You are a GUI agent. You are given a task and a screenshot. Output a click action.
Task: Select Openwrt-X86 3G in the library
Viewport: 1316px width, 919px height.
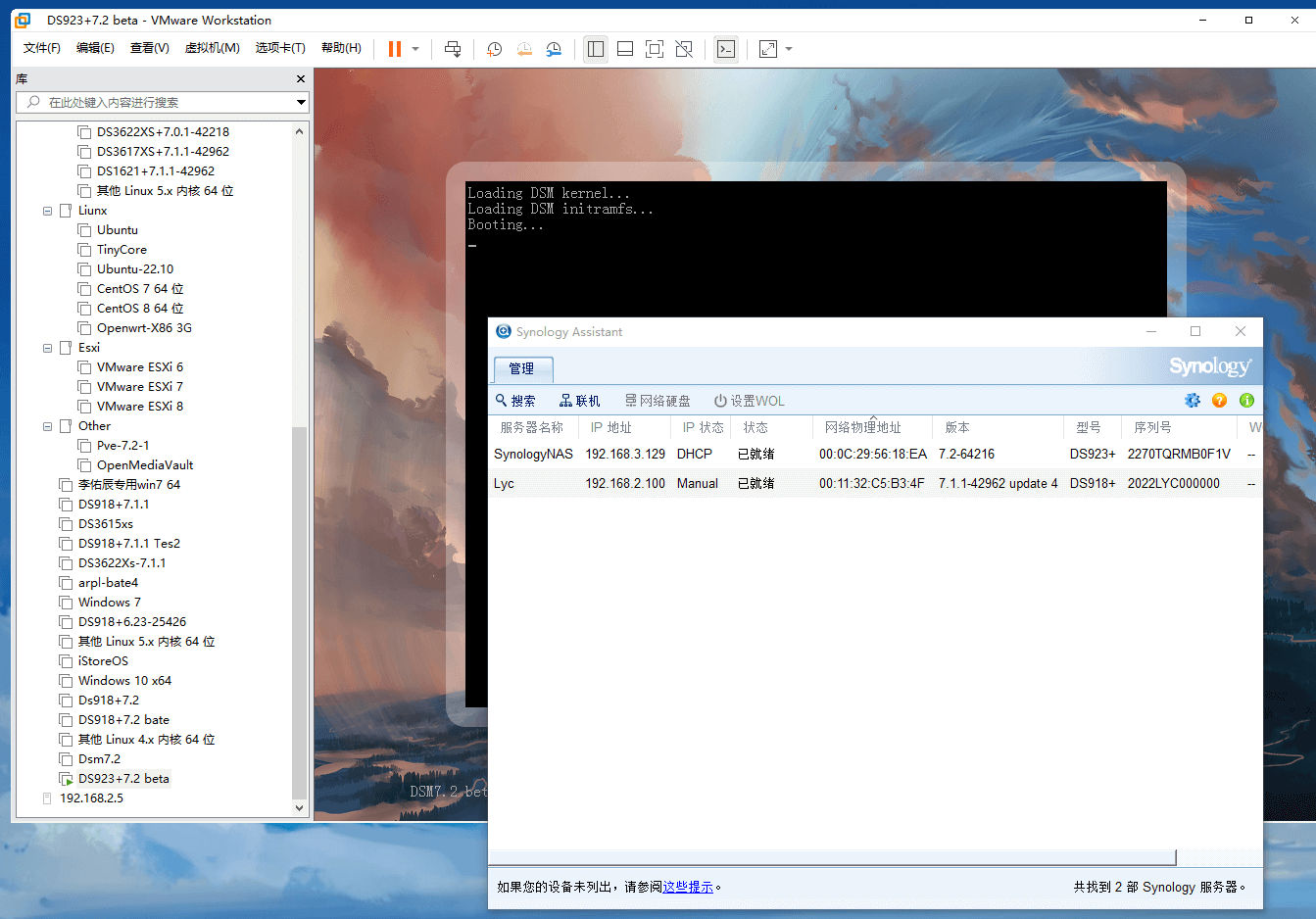(144, 328)
